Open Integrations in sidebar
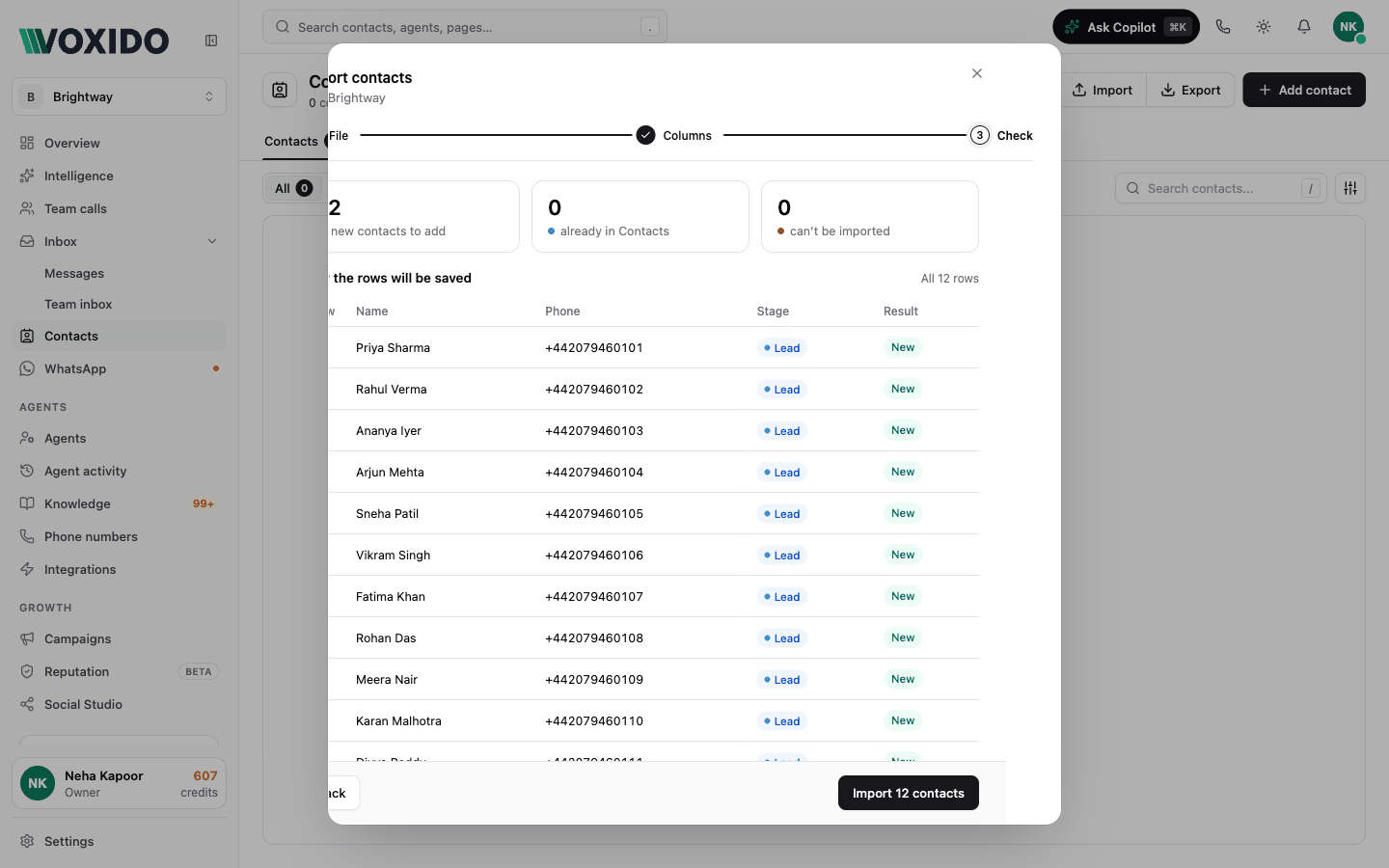Image resolution: width=1389 pixels, height=868 pixels. point(119,569)
